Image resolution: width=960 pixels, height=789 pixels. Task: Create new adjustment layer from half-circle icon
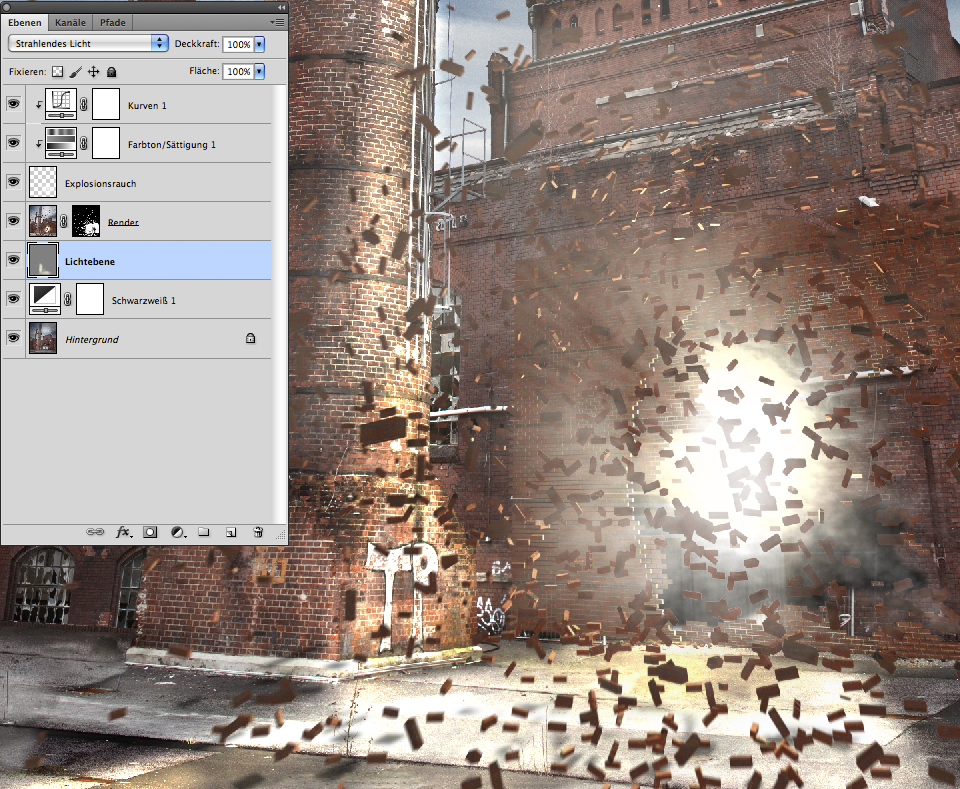[x=177, y=533]
